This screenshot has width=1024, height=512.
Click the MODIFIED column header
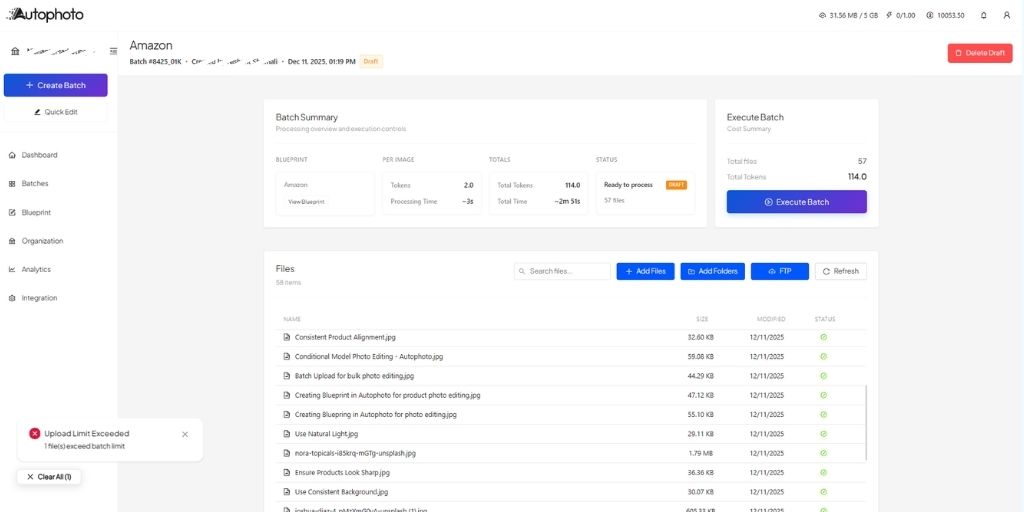click(771, 319)
